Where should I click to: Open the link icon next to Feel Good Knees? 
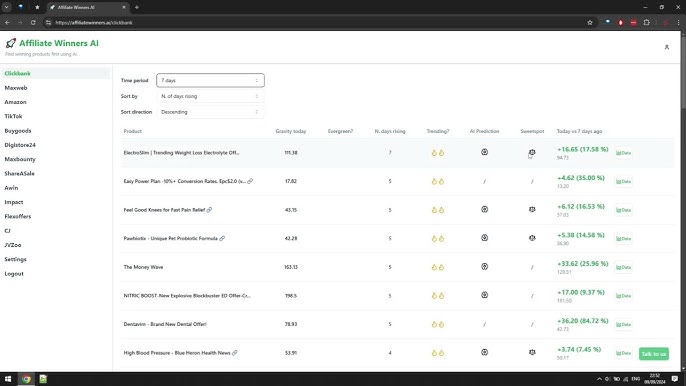(210, 210)
